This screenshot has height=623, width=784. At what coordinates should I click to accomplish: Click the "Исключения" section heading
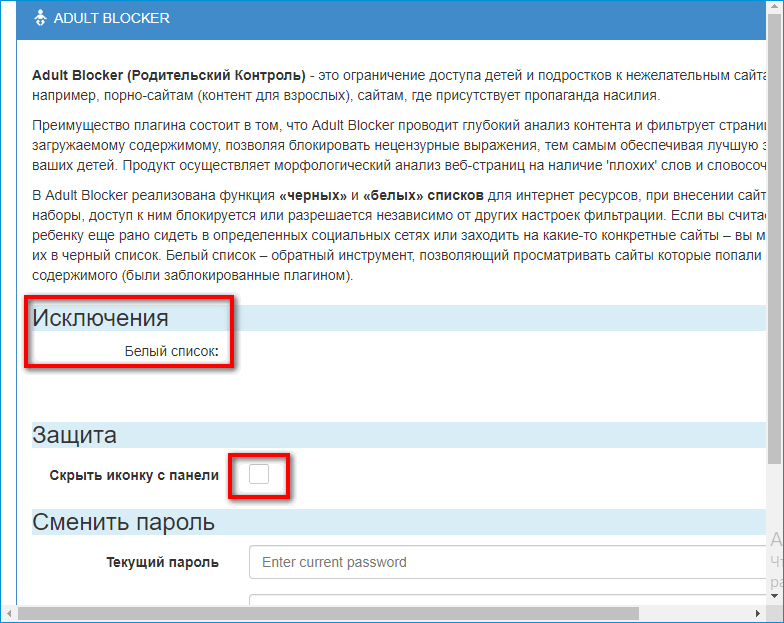tap(100, 318)
